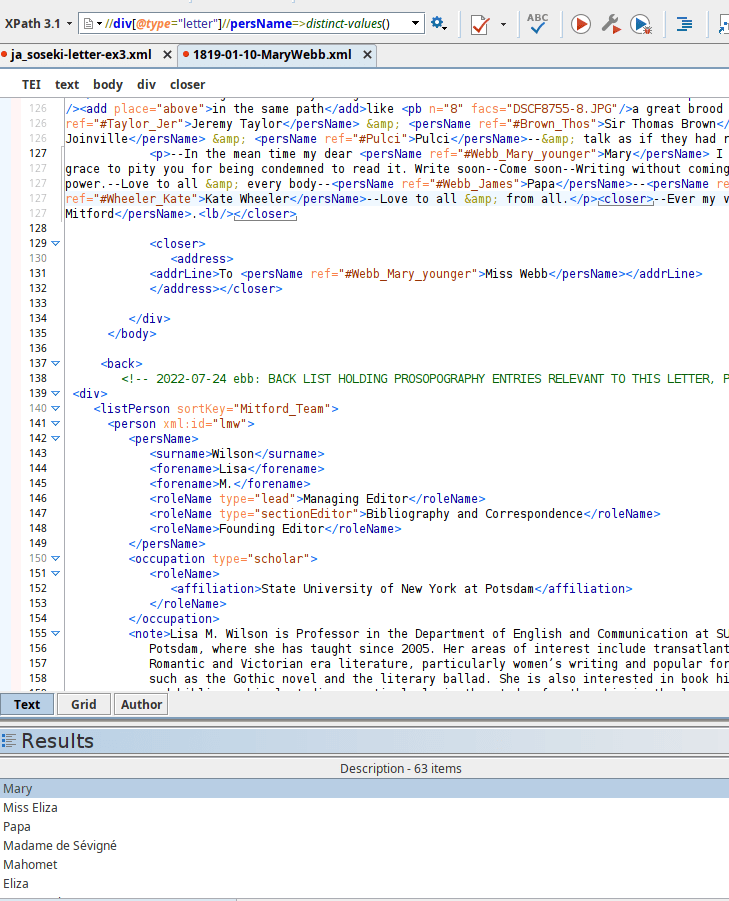The height and width of the screenshot is (901, 729).
Task: Click the Managing Editor roleName text
Action: (356, 499)
